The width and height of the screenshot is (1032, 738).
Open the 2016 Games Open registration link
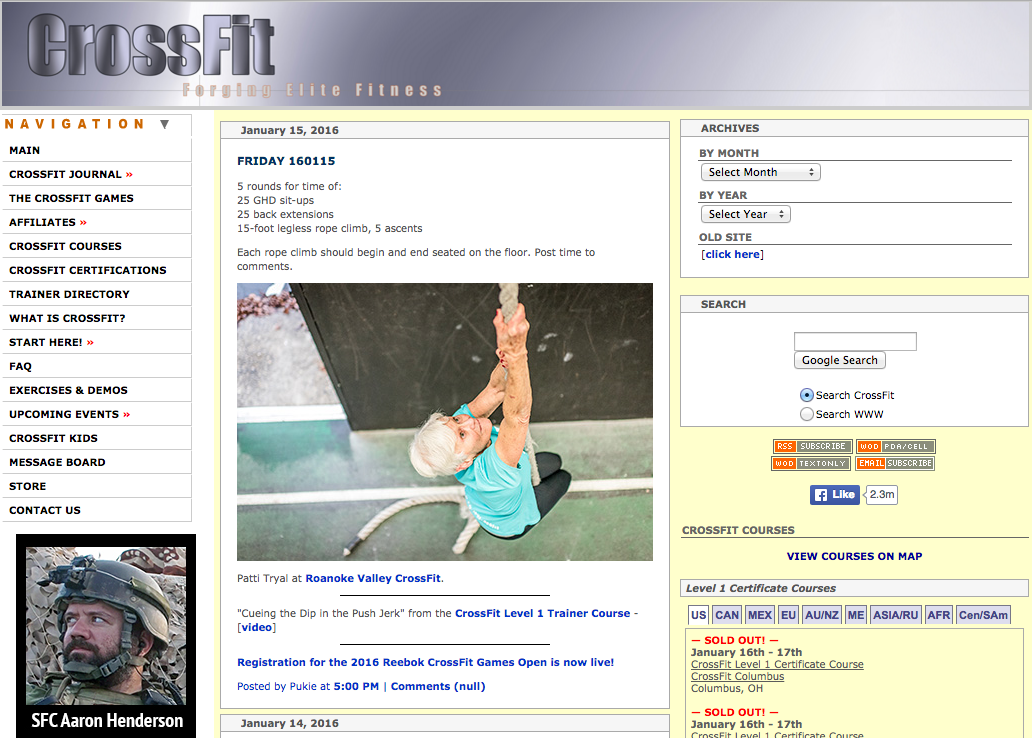425,662
